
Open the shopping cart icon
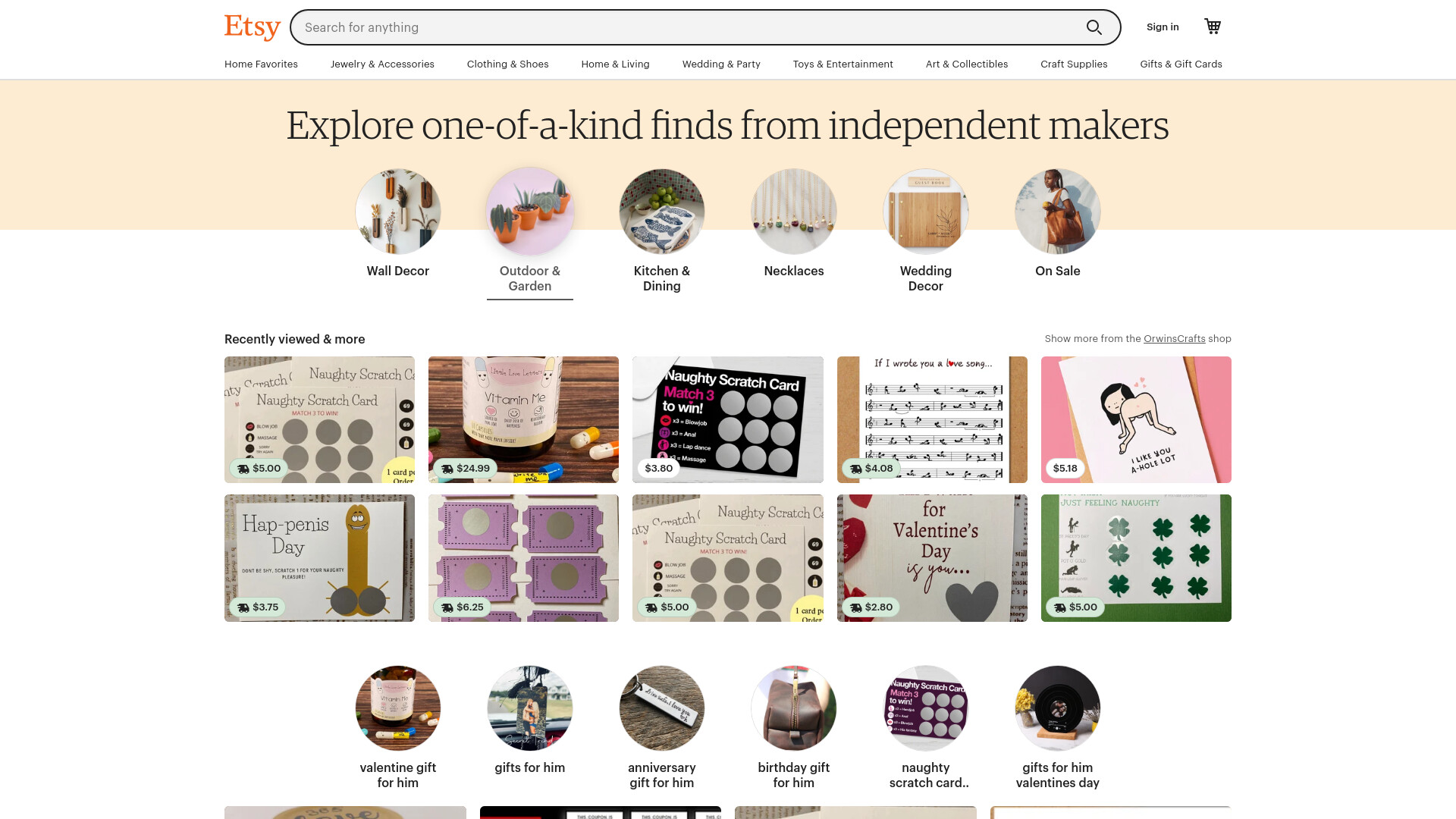[1213, 27]
